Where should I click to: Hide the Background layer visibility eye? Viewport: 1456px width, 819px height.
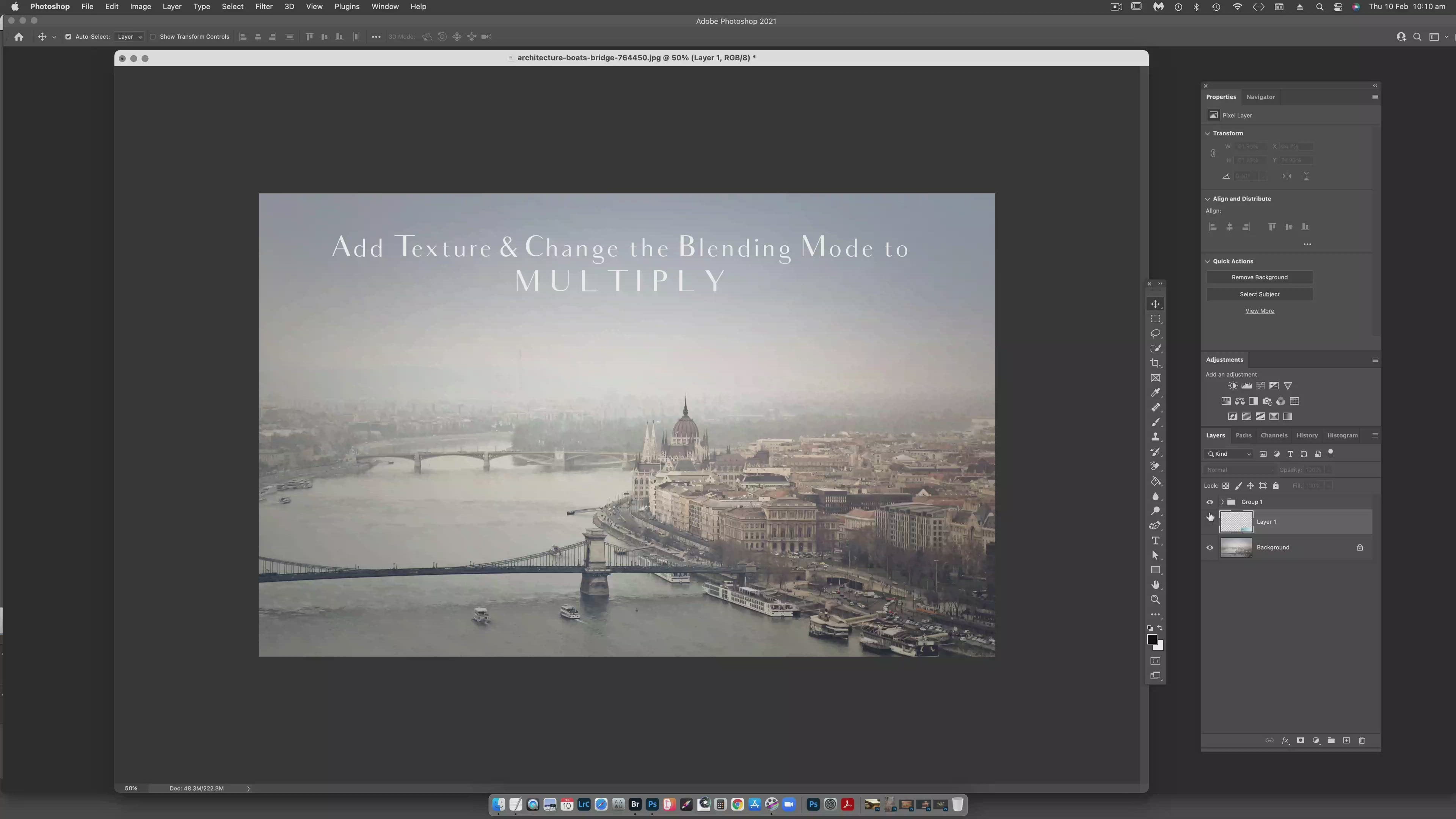click(x=1210, y=547)
